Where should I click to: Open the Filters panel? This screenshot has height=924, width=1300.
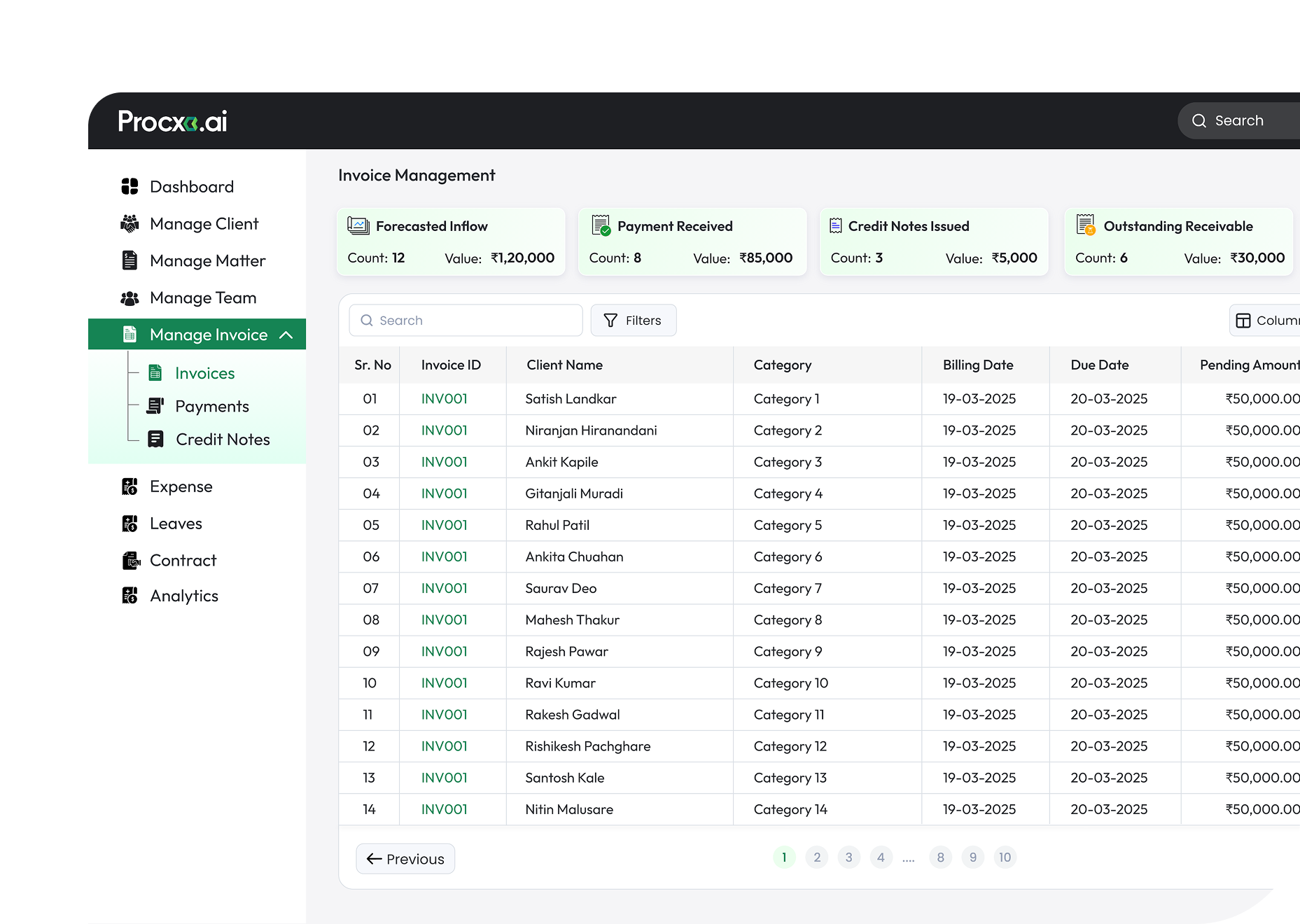coord(634,321)
